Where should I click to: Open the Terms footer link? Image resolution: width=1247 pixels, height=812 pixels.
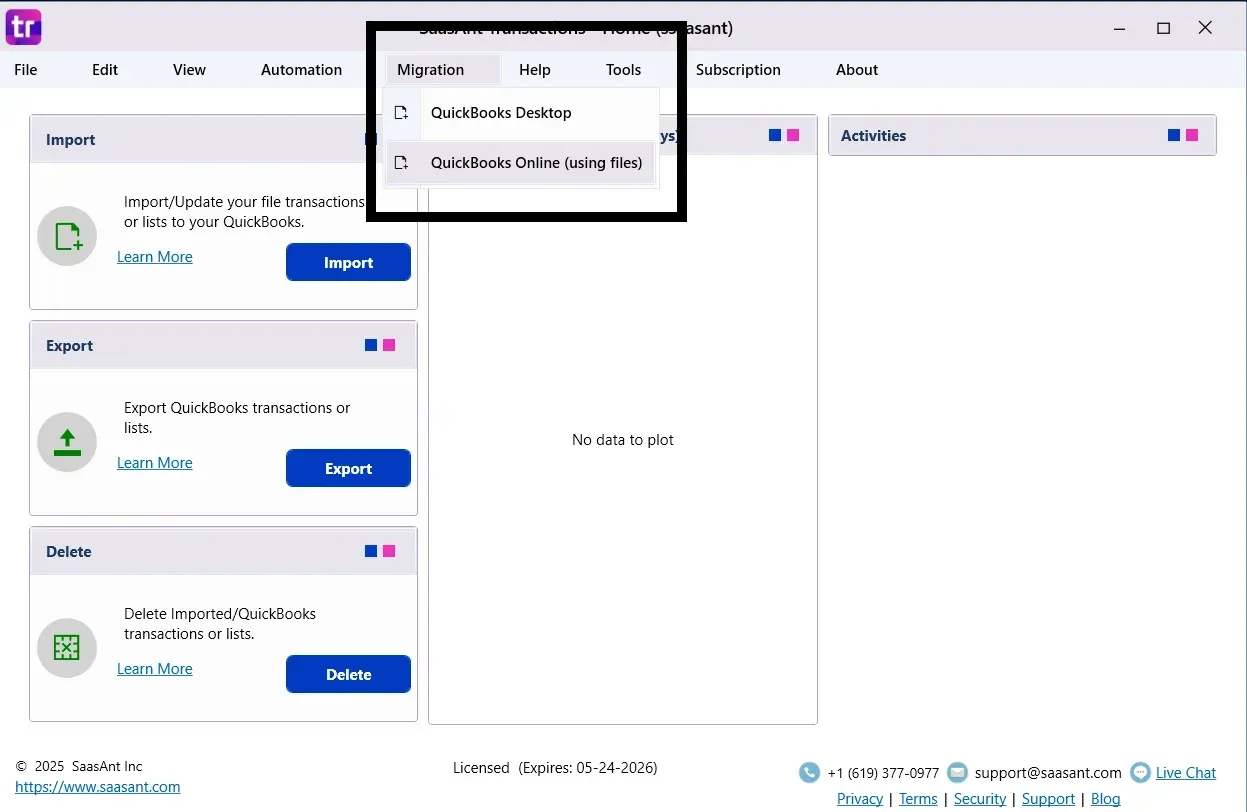coord(918,799)
